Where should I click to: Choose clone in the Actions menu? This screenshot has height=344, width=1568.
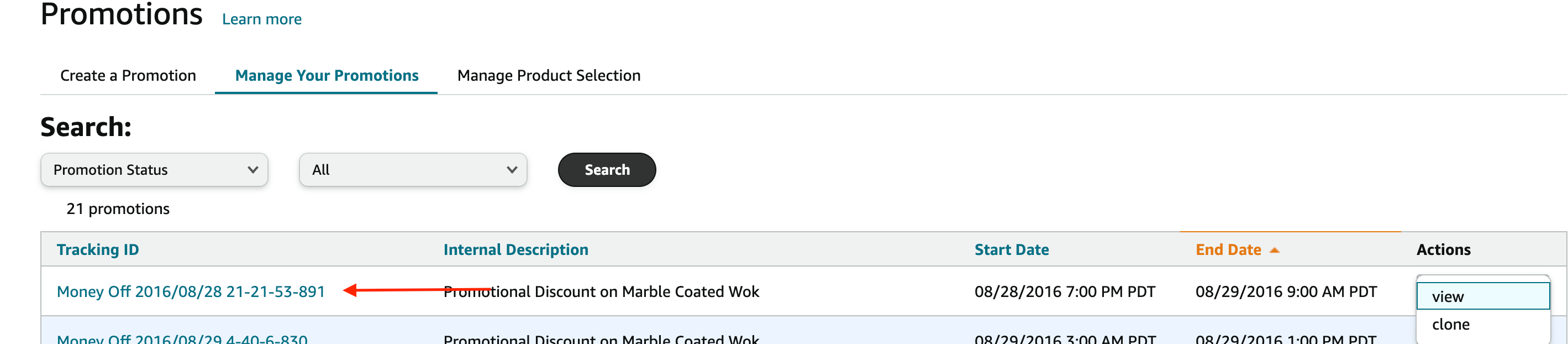click(1450, 325)
